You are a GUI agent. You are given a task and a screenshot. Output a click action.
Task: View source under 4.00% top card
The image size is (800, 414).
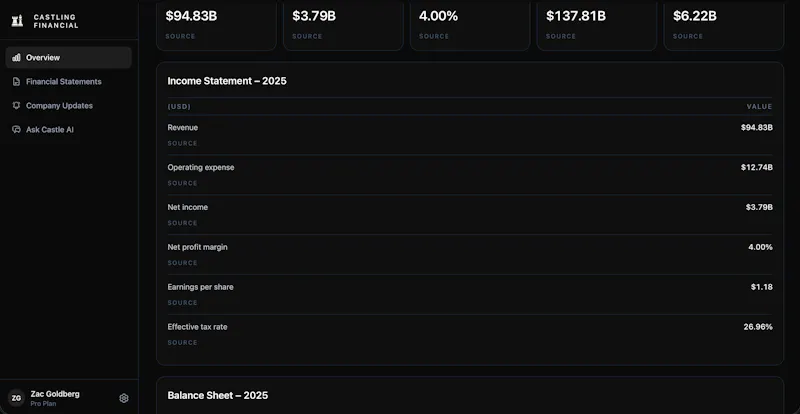pos(434,36)
